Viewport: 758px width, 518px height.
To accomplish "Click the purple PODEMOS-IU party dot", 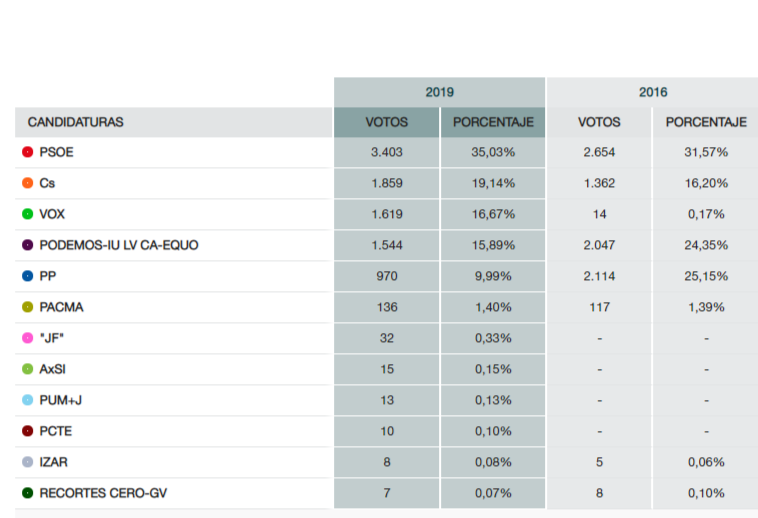I will pyautogui.click(x=27, y=245).
